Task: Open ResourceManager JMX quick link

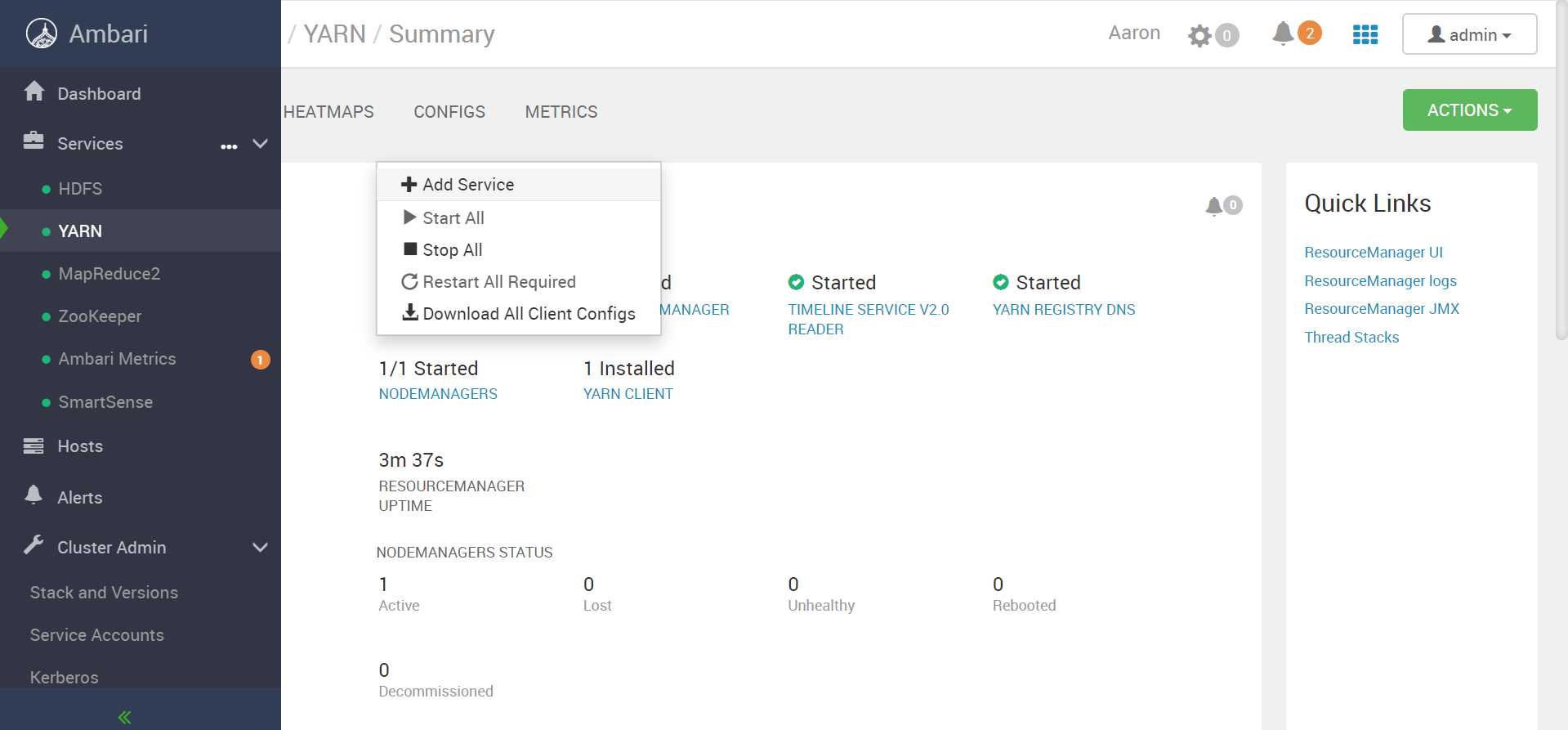Action: (x=1382, y=309)
